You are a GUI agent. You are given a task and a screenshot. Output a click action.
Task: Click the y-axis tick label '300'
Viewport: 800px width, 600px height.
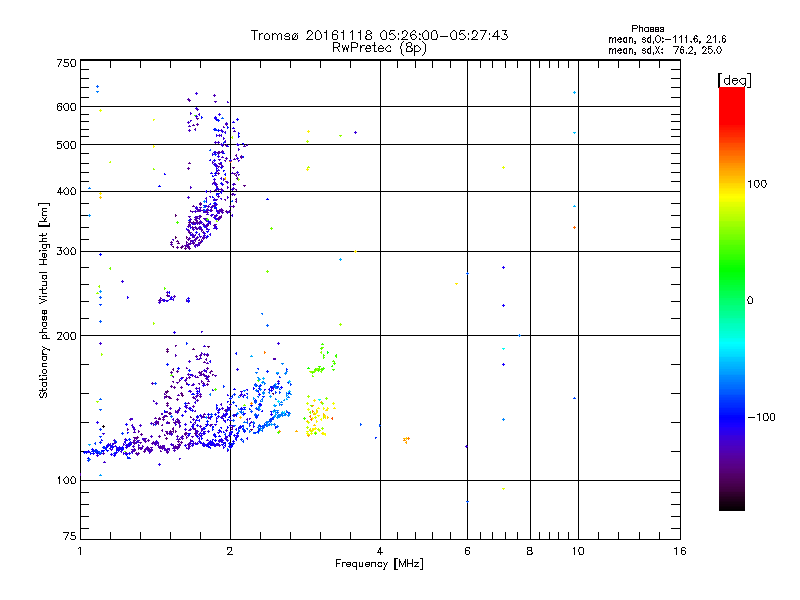click(x=66, y=251)
